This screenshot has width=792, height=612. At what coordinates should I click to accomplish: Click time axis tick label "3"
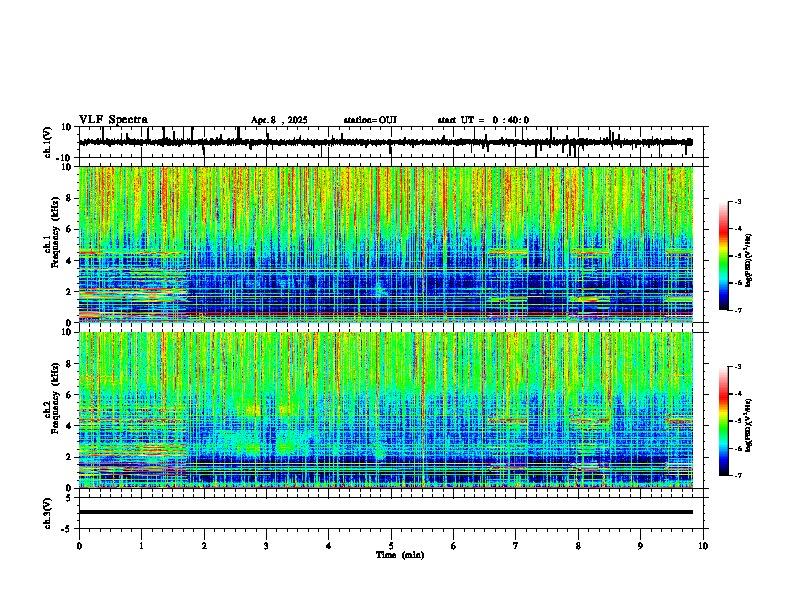pos(266,546)
